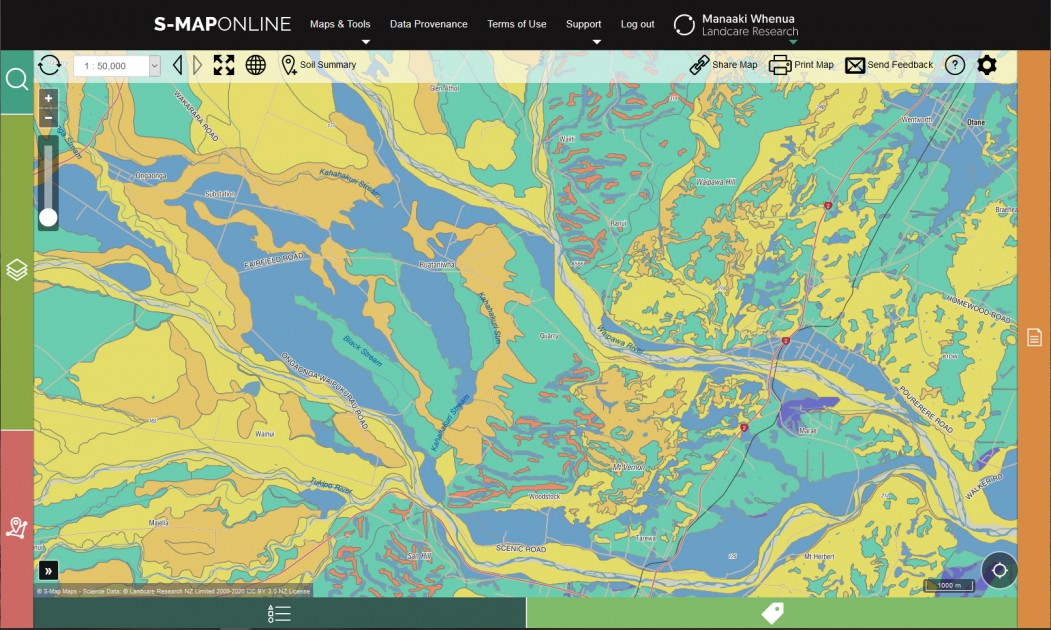Open the Layers panel from the sidebar
1051x630 pixels.
(16, 268)
